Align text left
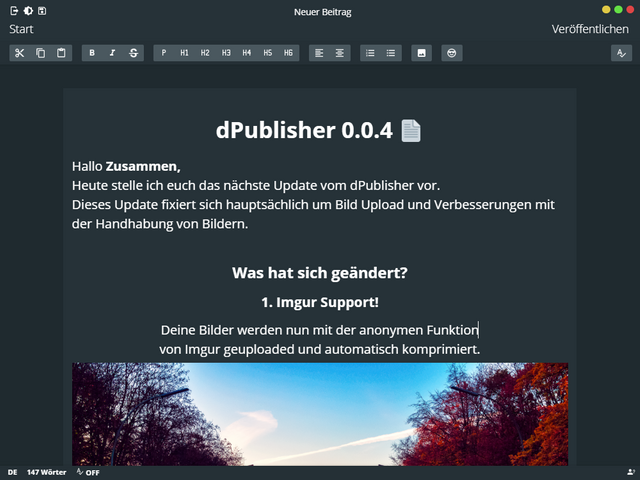 click(x=319, y=53)
